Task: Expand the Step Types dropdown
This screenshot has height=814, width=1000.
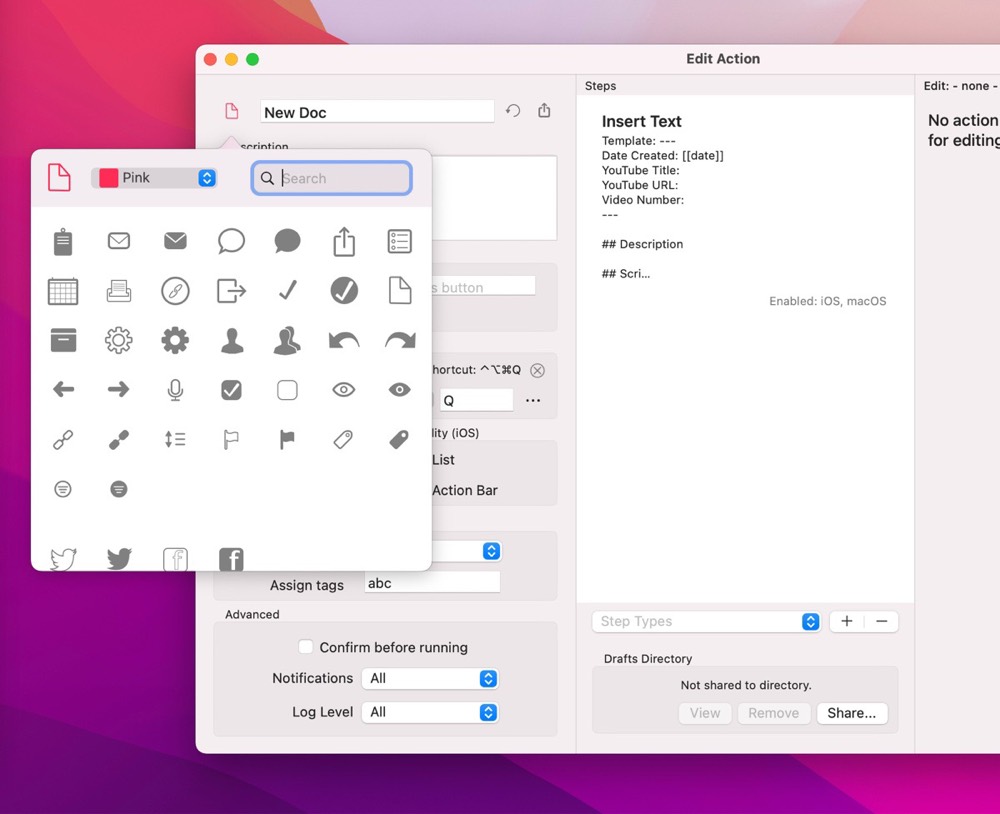Action: tap(706, 621)
